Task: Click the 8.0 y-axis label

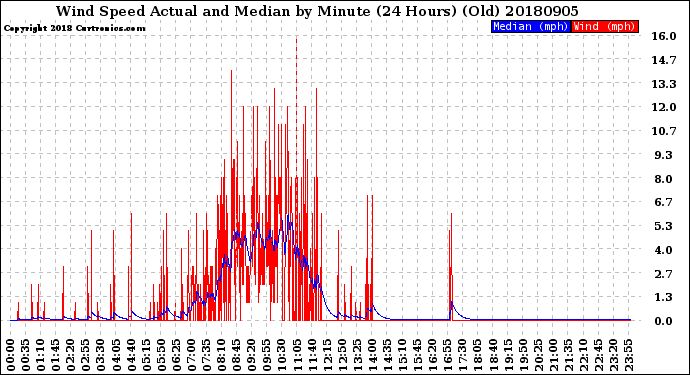Action: point(664,179)
